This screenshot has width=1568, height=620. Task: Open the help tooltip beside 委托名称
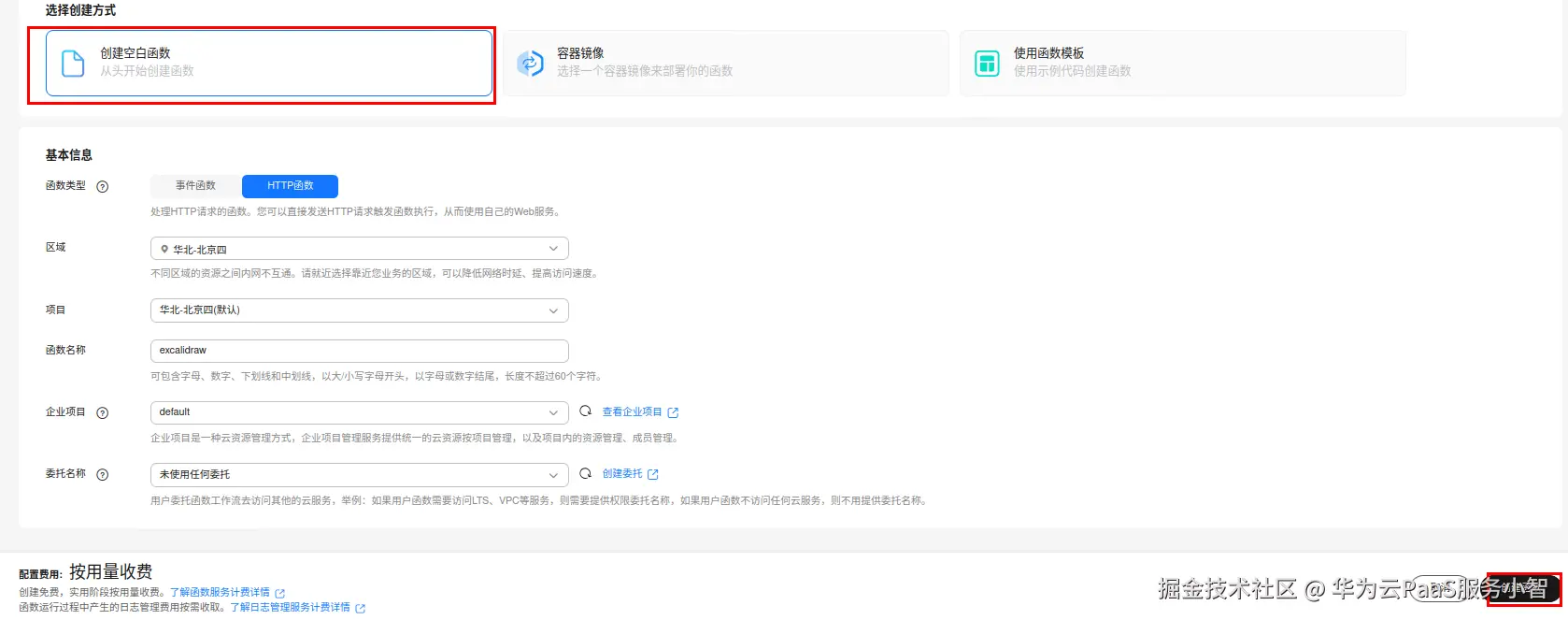click(x=103, y=474)
